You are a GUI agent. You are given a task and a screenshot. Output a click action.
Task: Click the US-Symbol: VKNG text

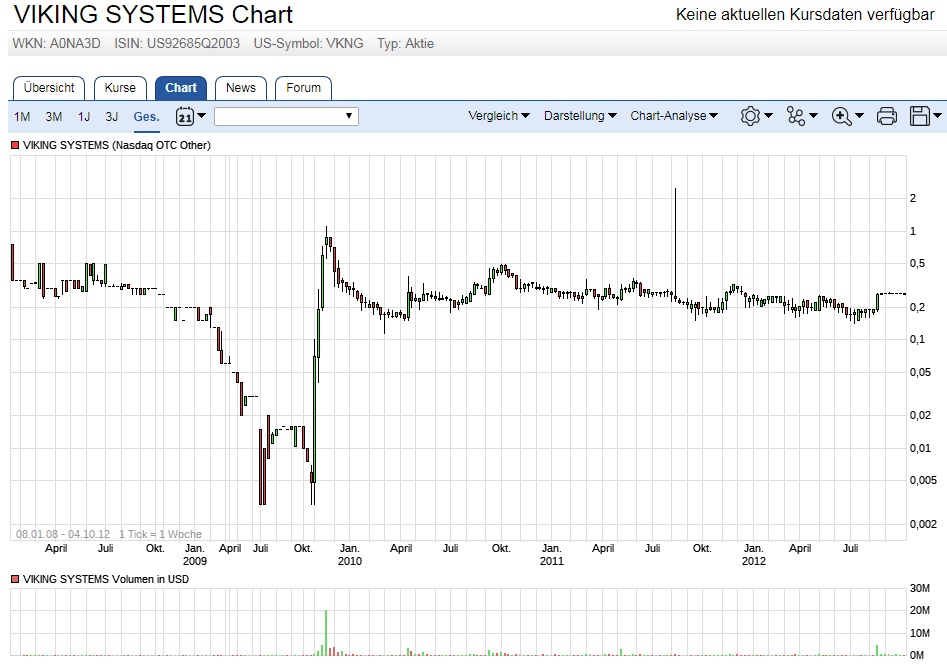309,43
